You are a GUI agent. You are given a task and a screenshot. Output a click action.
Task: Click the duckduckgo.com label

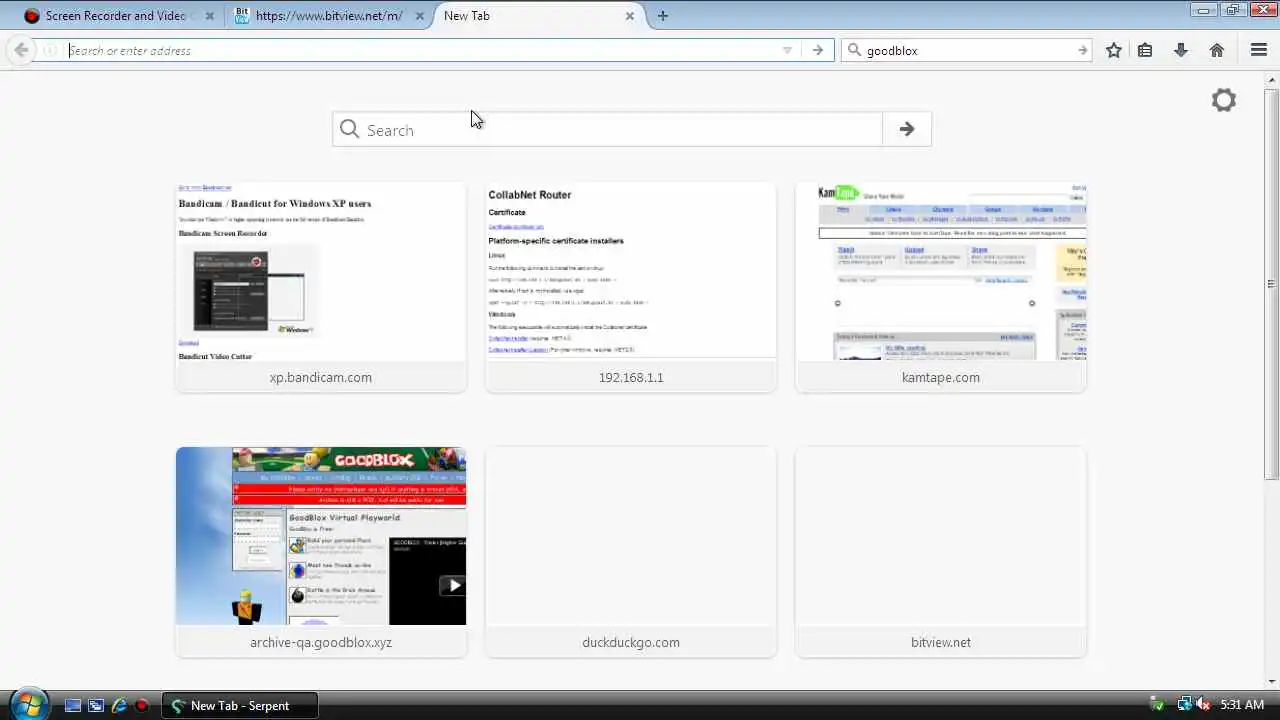click(631, 642)
